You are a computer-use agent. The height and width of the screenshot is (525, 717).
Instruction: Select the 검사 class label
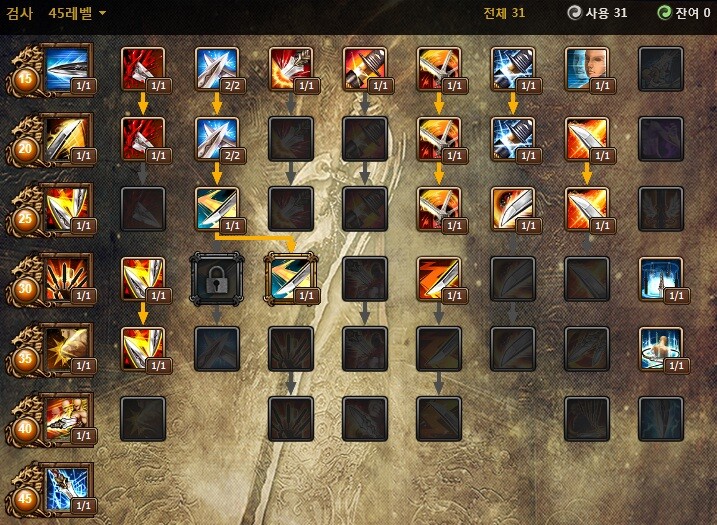(x=19, y=13)
